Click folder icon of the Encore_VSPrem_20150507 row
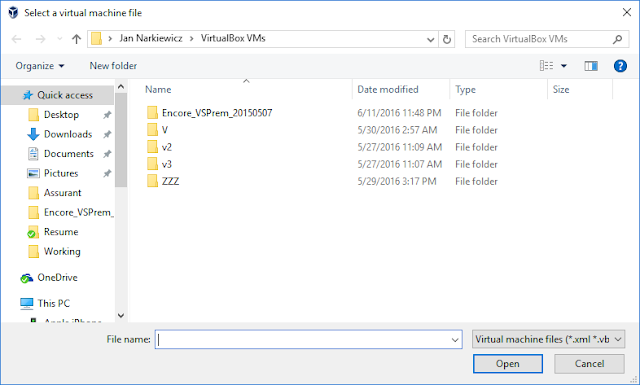The image size is (640, 385). pyautogui.click(x=152, y=113)
